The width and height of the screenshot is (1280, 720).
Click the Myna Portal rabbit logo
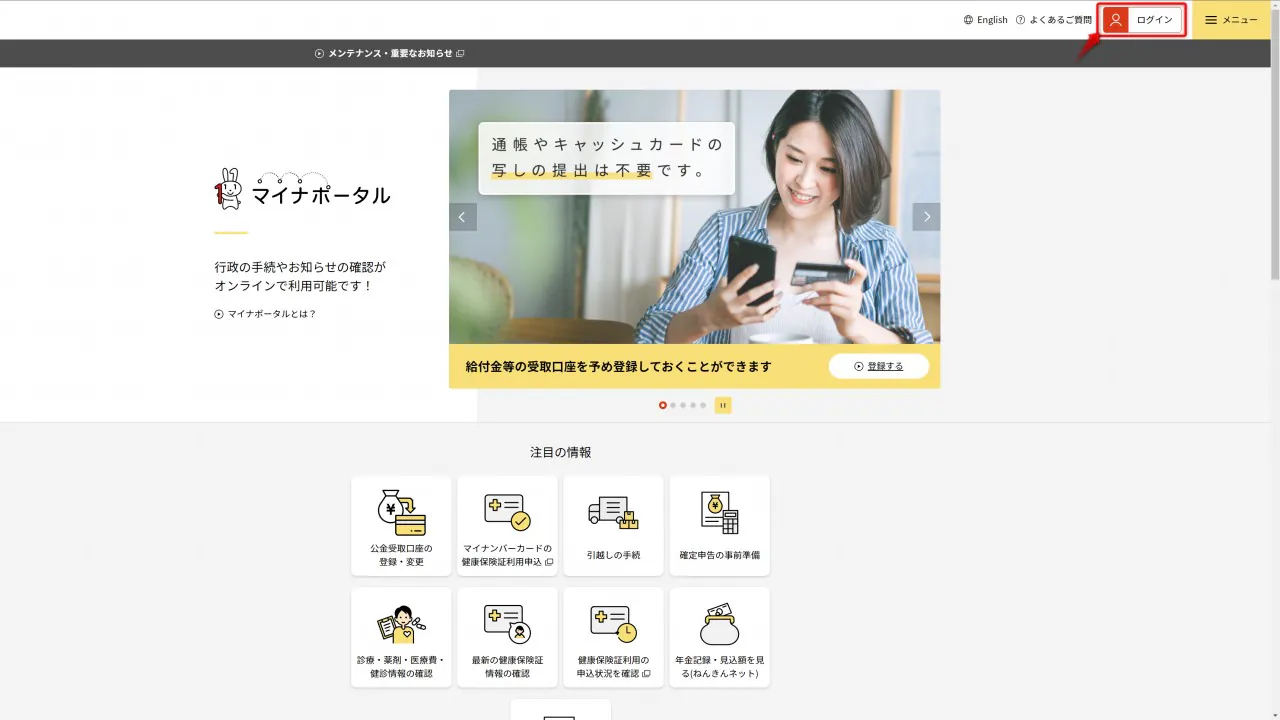point(229,189)
